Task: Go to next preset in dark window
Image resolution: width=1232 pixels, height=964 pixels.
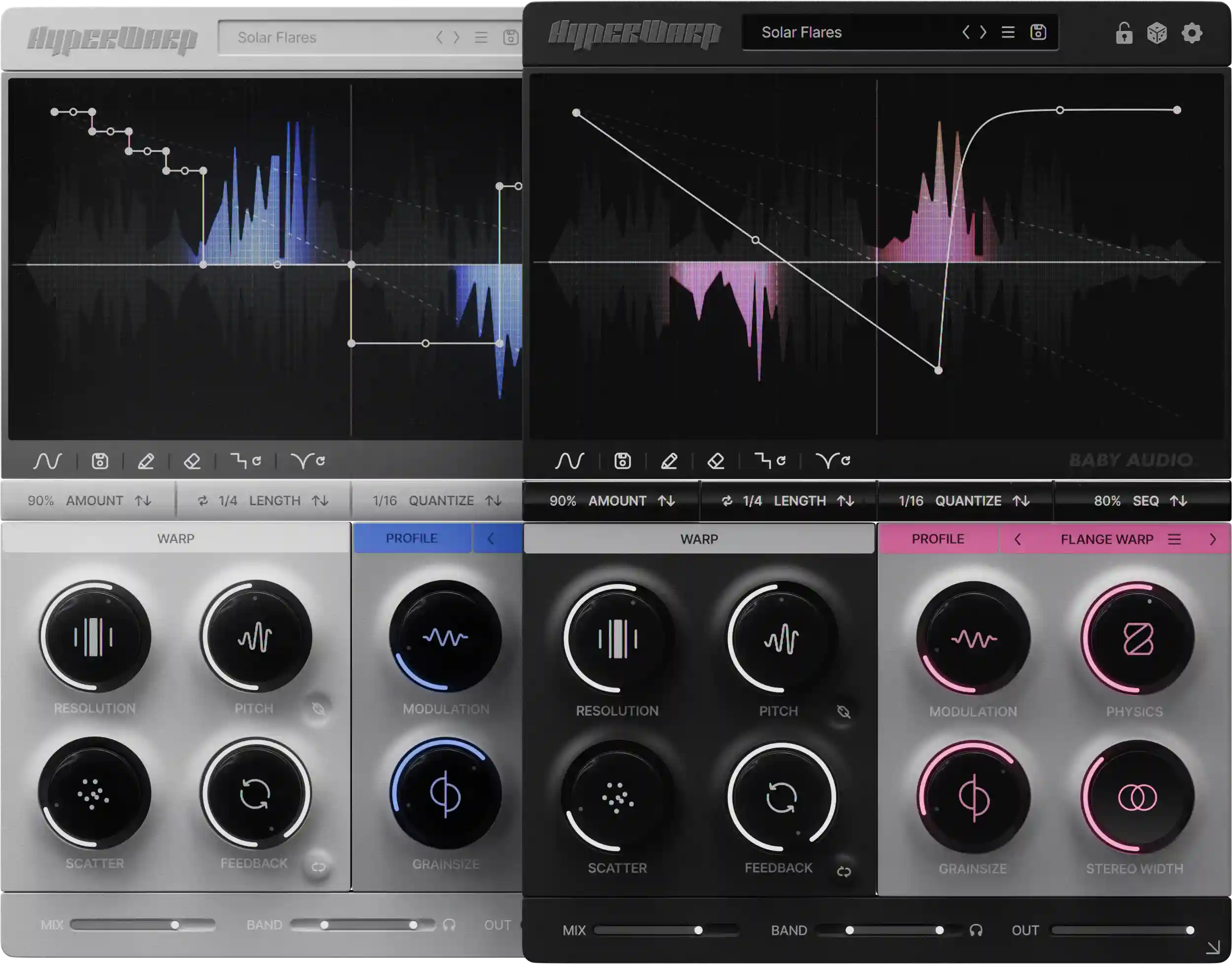Action: pyautogui.click(x=983, y=32)
